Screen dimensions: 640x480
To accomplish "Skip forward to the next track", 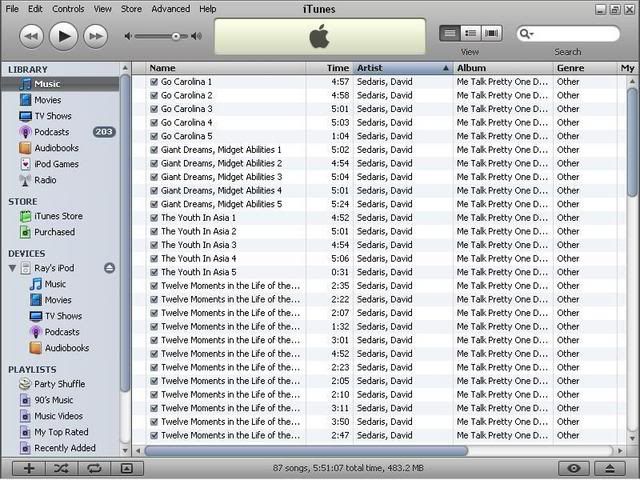I will click(x=96, y=36).
